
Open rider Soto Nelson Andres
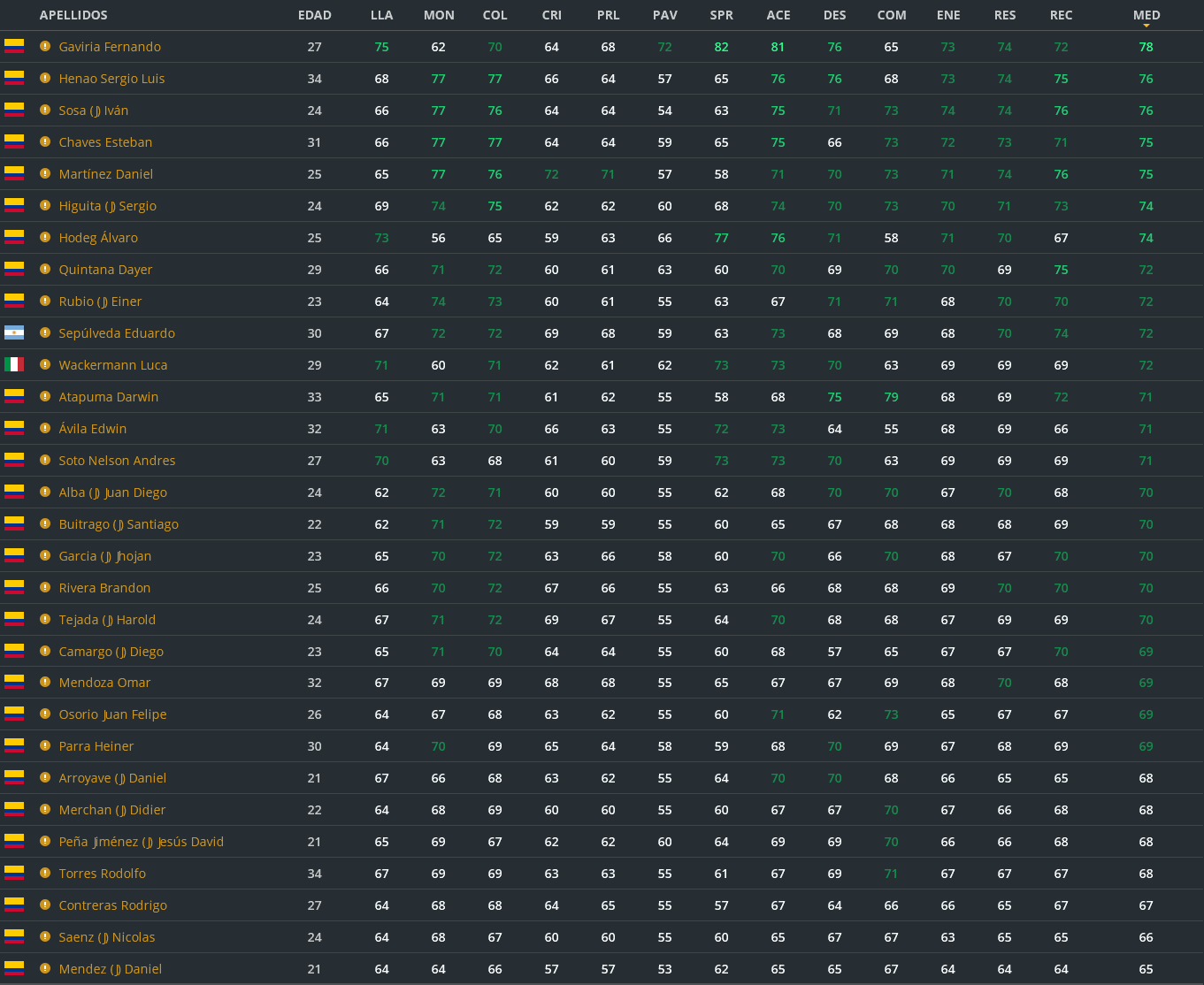117,461
